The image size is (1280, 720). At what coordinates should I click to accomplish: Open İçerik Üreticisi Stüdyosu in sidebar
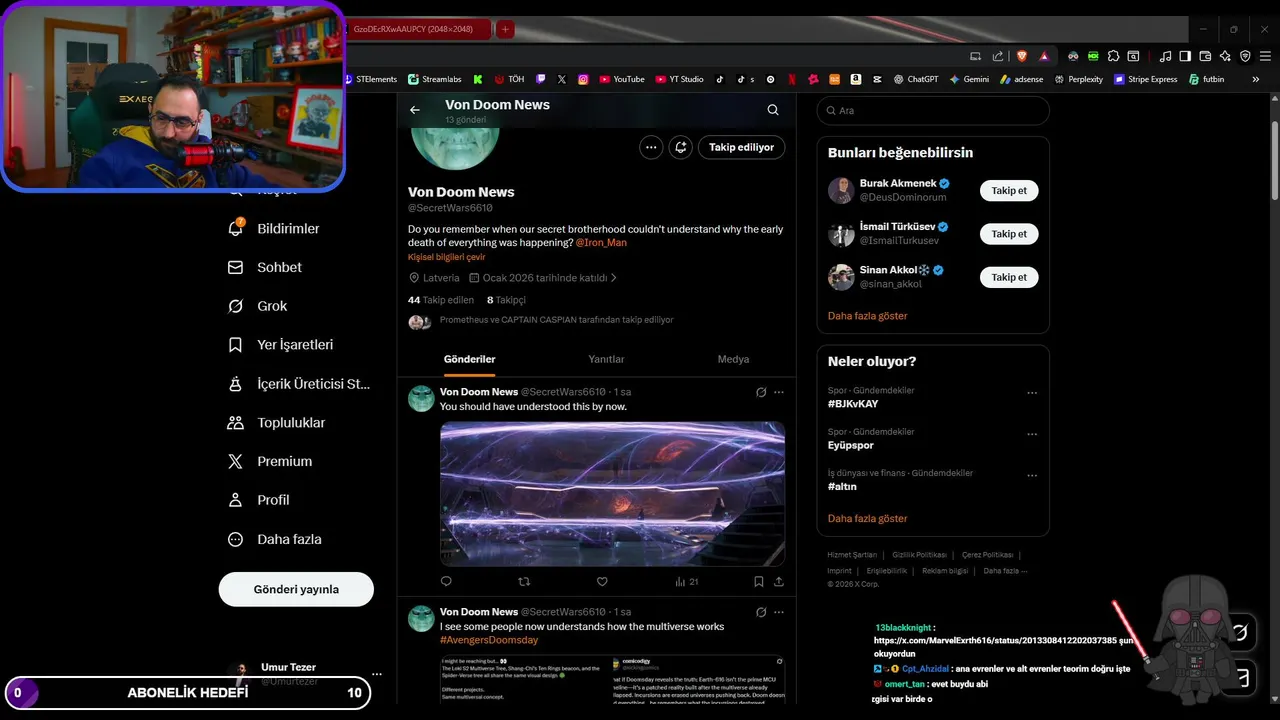tap(299, 384)
